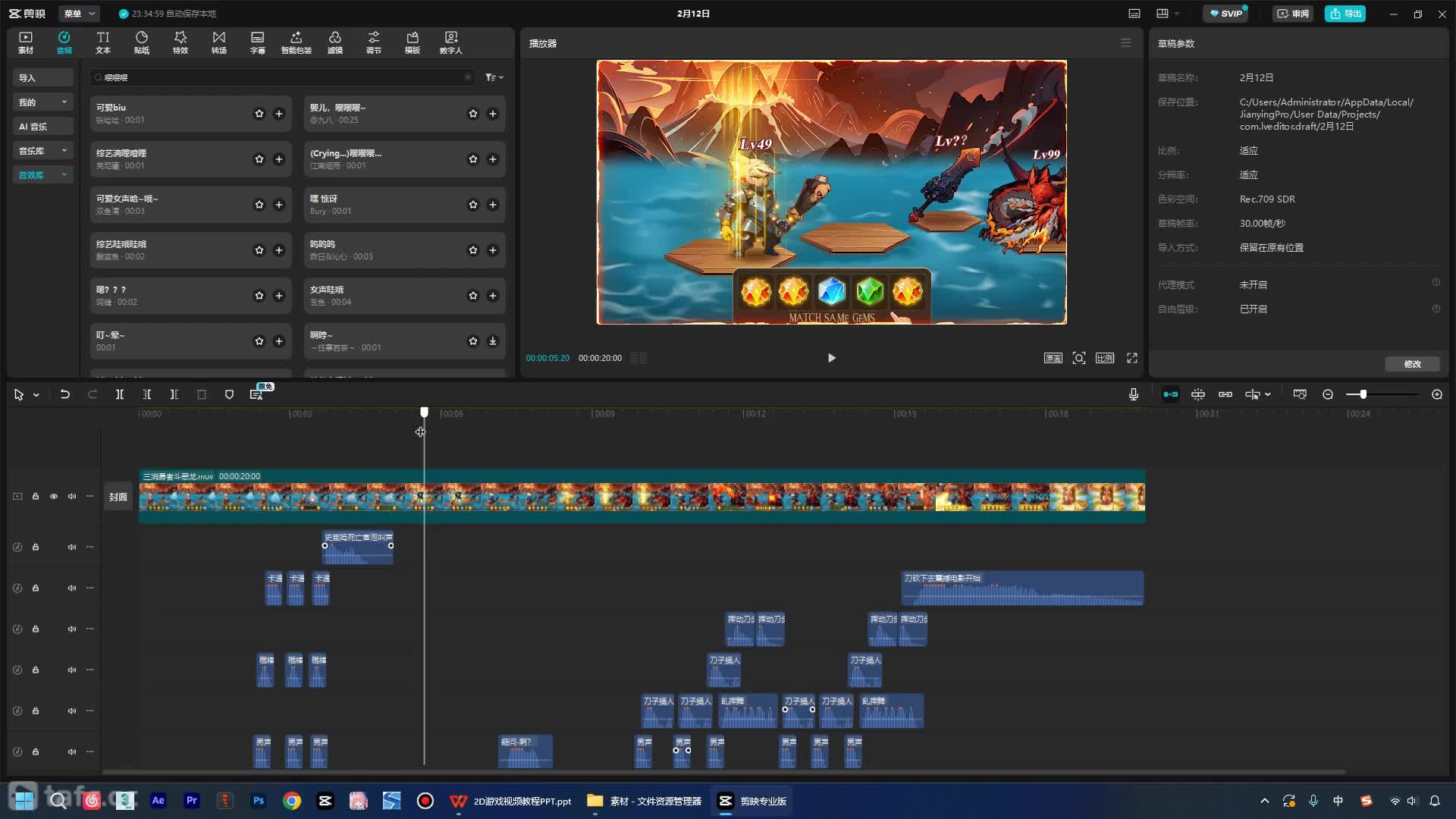1456x819 pixels.
Task: Start microphone voice recording
Action: pyautogui.click(x=1134, y=394)
